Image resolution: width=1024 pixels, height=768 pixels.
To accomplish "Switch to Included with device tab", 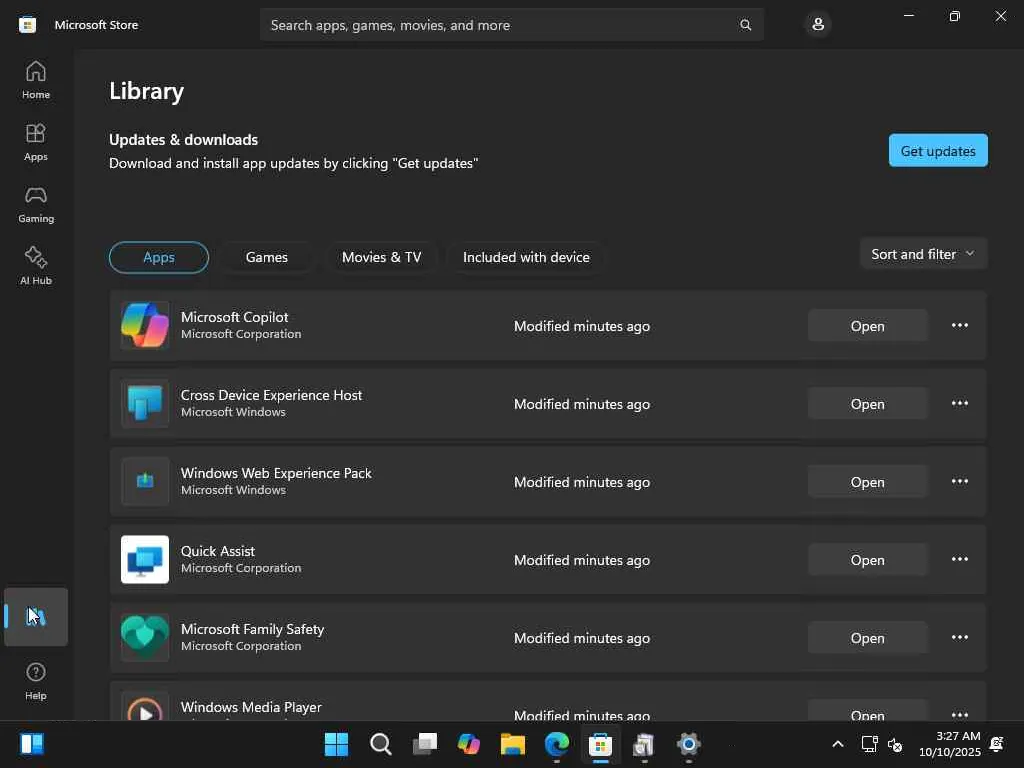I will tap(526, 257).
